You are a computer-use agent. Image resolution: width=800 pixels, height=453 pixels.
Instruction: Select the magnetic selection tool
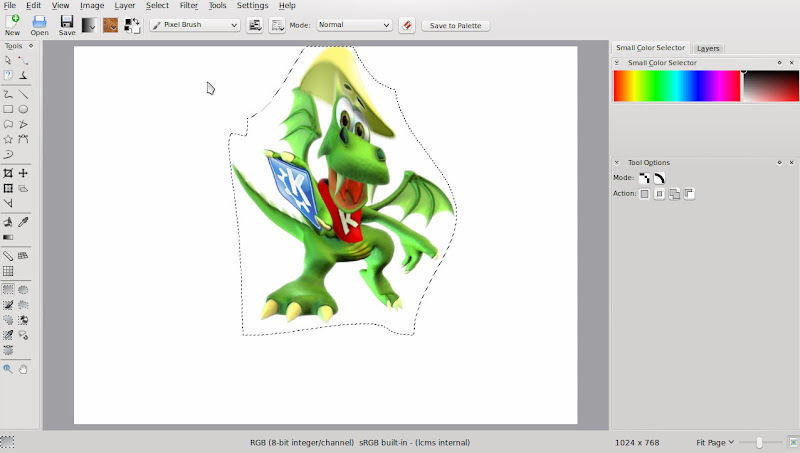[23, 335]
